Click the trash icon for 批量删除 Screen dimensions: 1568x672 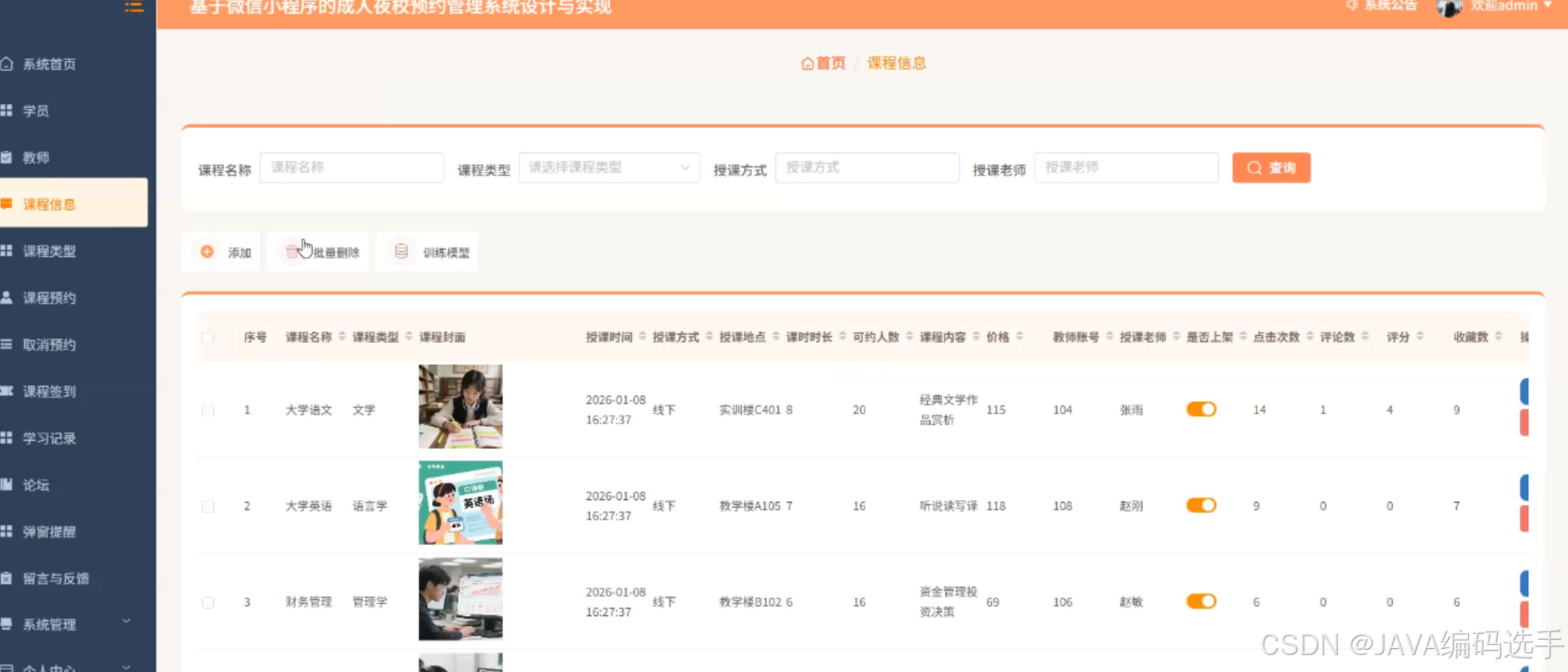292,251
